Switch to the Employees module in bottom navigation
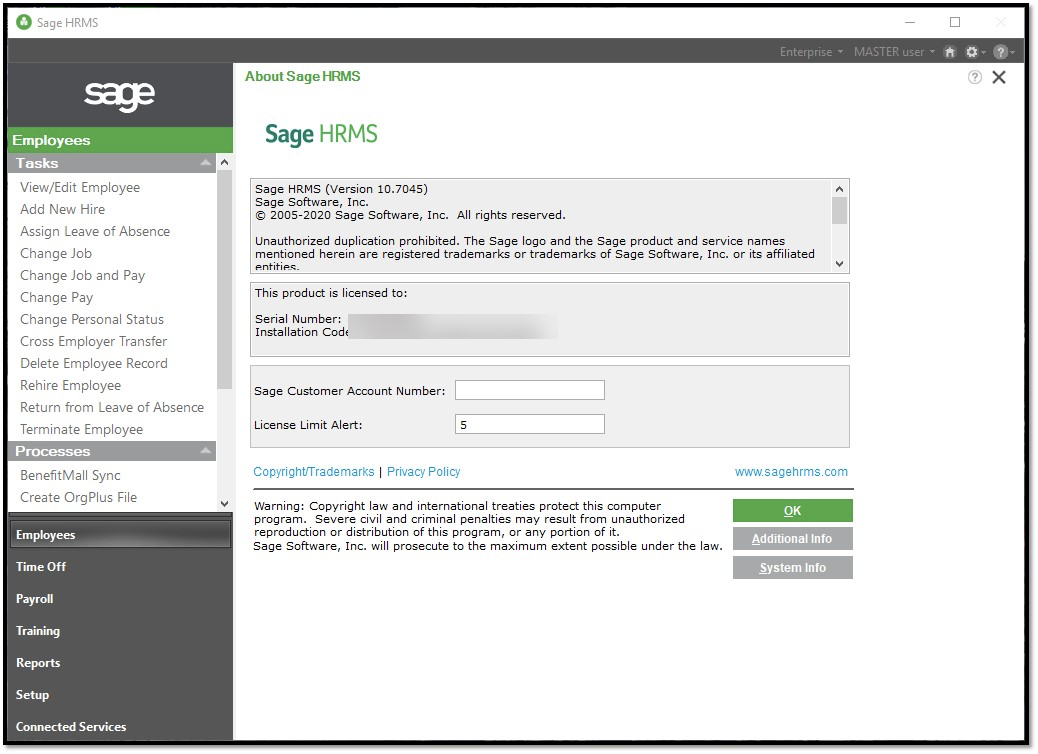1038x754 pixels. coord(120,534)
